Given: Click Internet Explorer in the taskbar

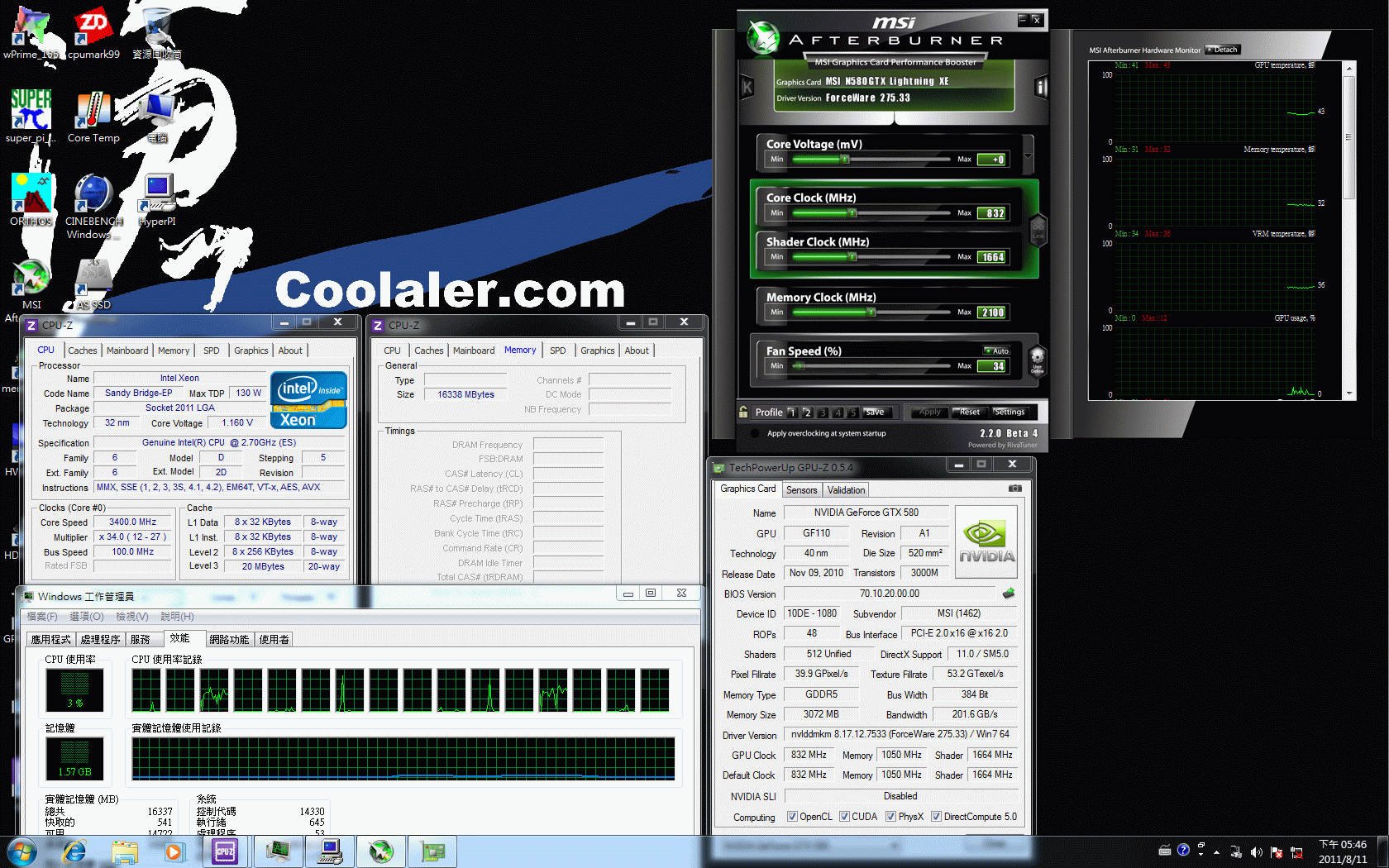Looking at the screenshot, I should 74,851.
